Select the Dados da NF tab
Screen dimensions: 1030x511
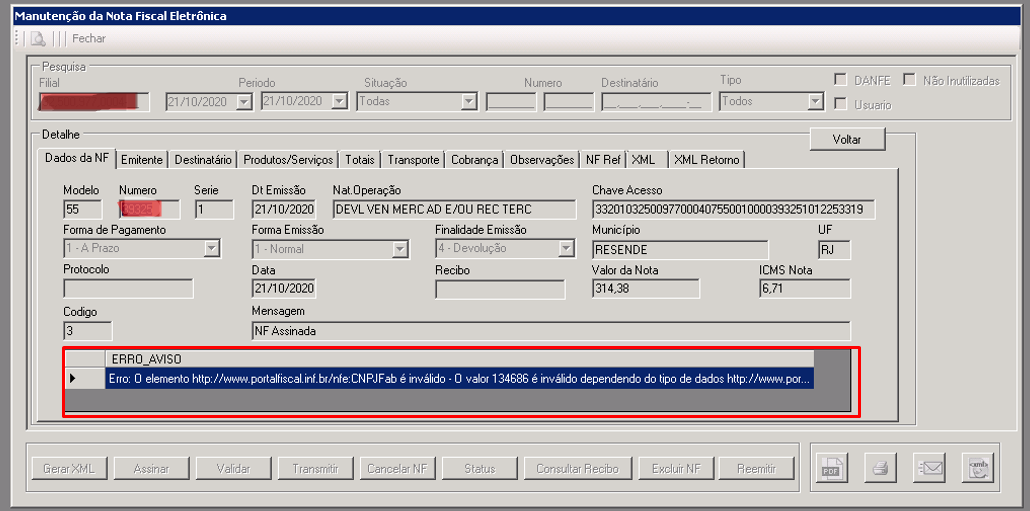(x=78, y=158)
